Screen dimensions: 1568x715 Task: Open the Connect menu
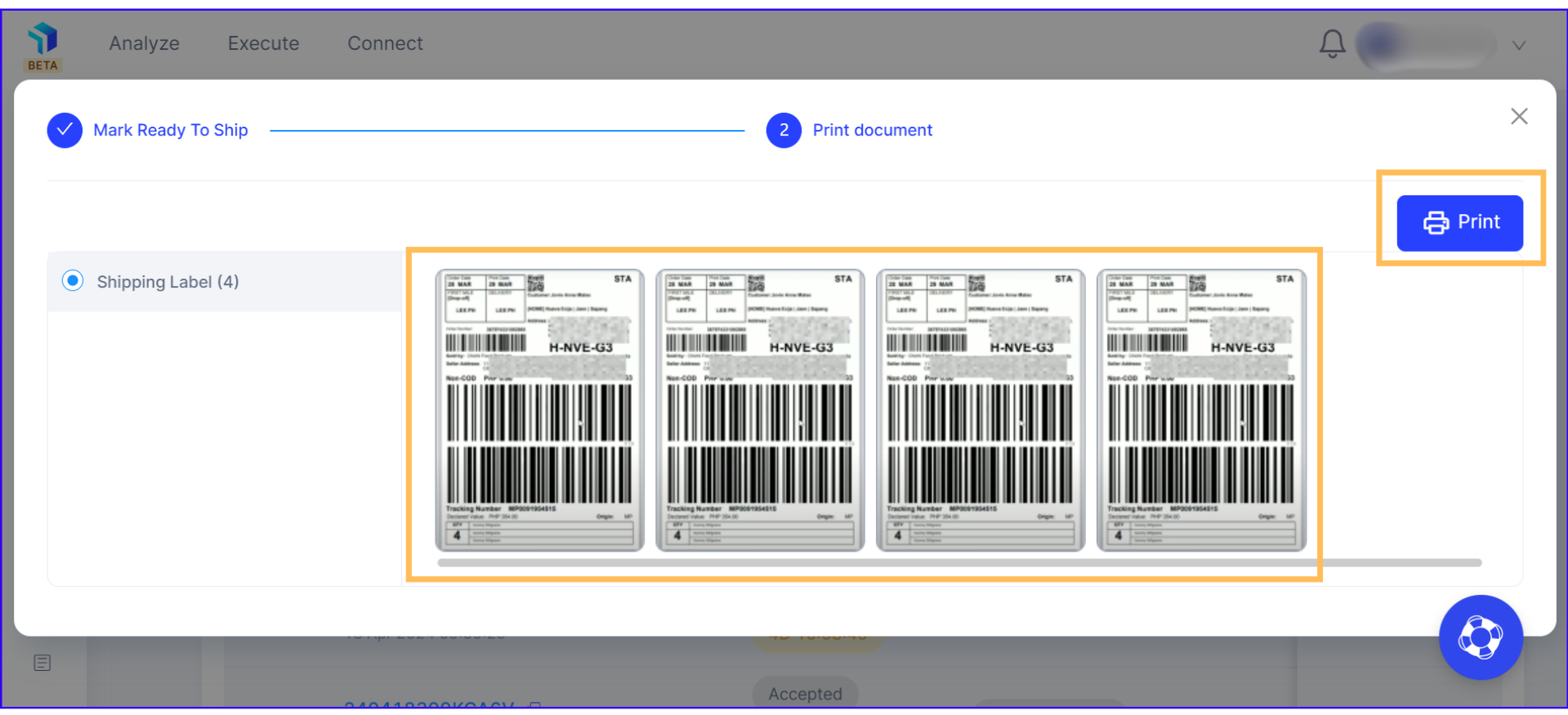tap(385, 43)
